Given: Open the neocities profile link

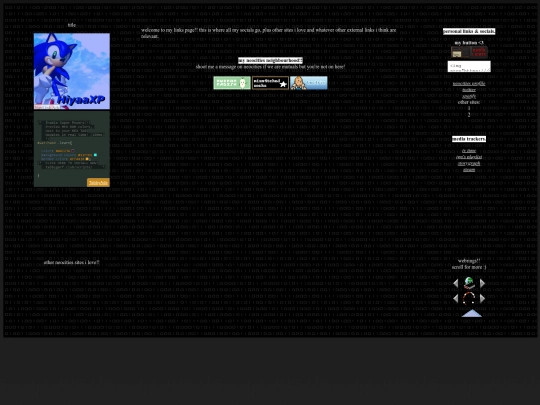Looking at the screenshot, I should pyautogui.click(x=469, y=84).
